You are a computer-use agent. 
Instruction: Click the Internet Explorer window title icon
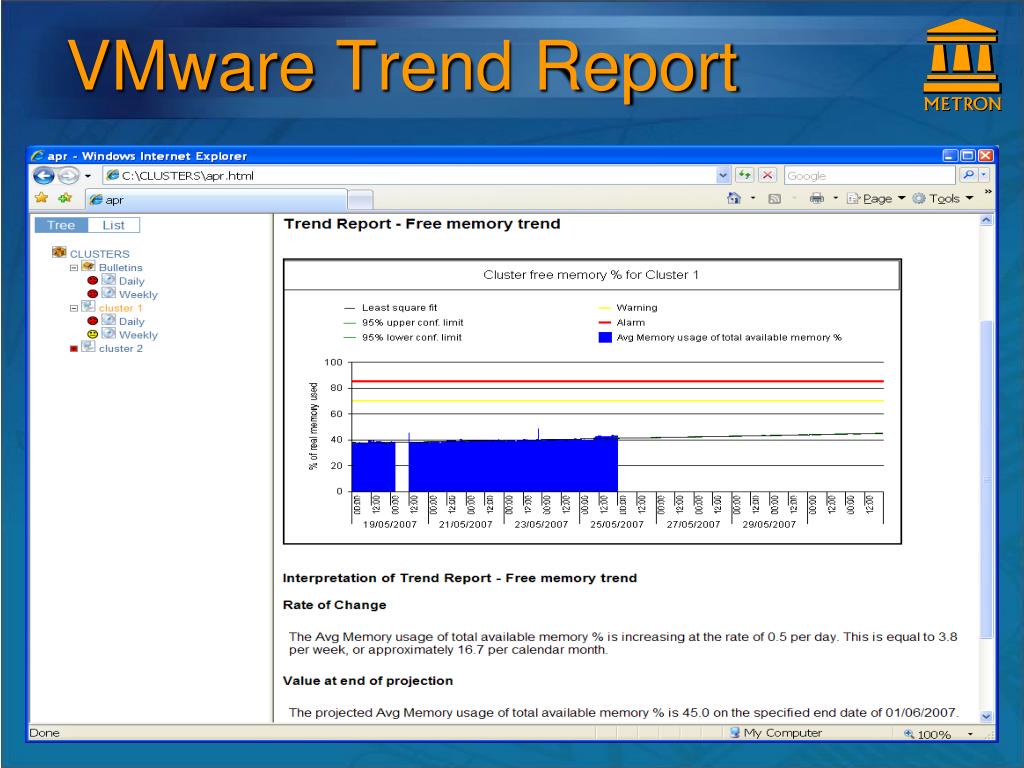point(38,155)
